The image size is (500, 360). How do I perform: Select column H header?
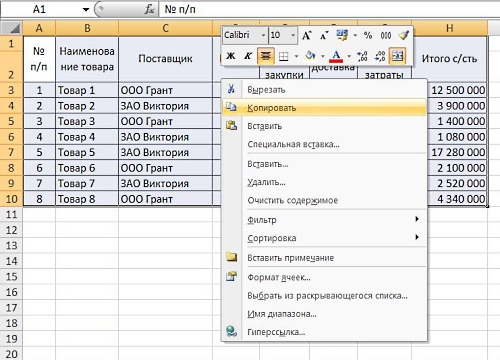pyautogui.click(x=449, y=28)
